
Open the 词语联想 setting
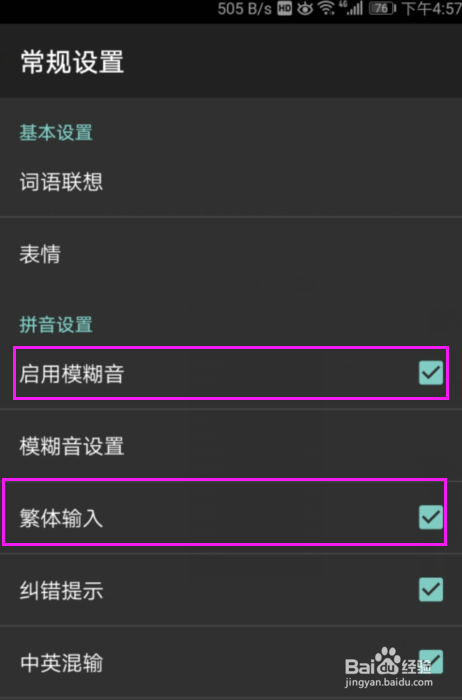[231, 182]
